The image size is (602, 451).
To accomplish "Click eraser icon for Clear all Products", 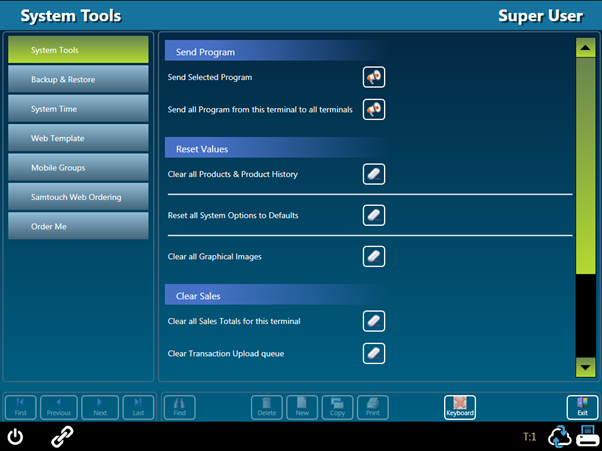I will coord(373,175).
